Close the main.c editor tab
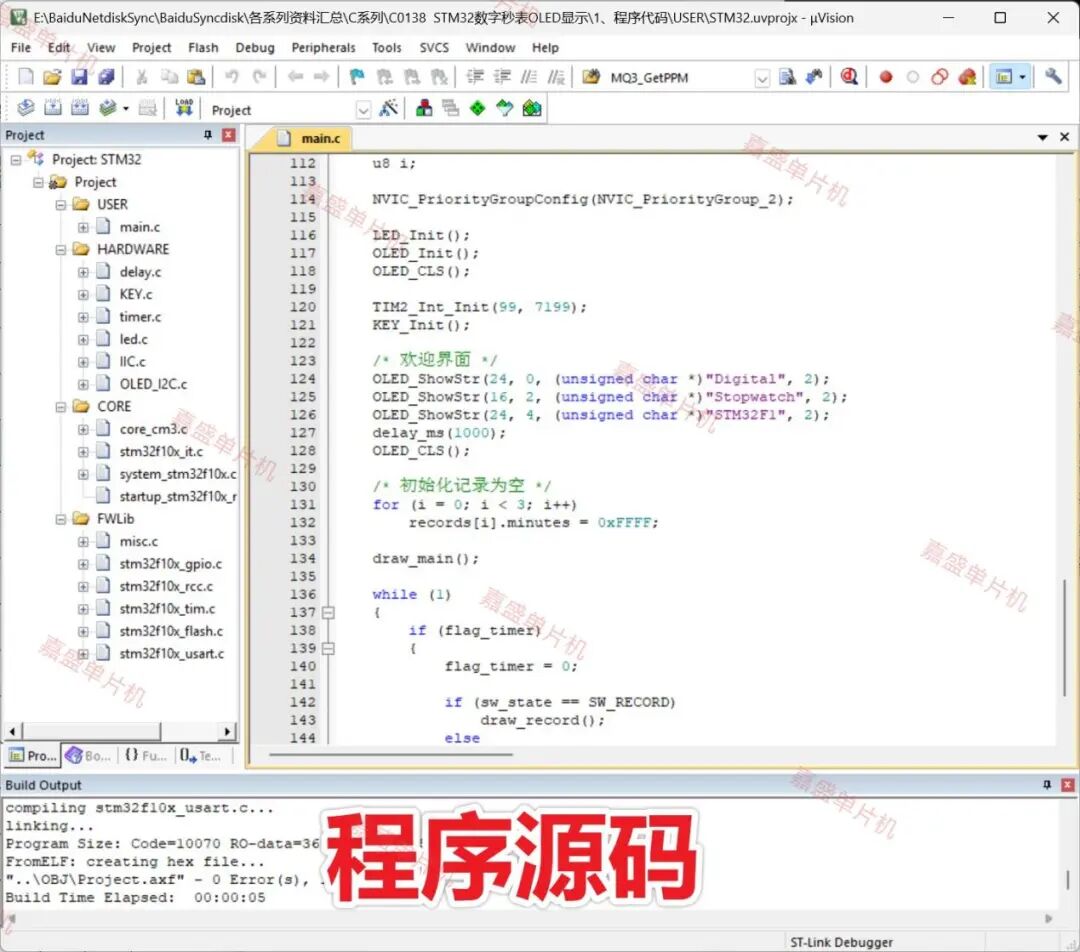The image size is (1080, 952). (x=1065, y=137)
